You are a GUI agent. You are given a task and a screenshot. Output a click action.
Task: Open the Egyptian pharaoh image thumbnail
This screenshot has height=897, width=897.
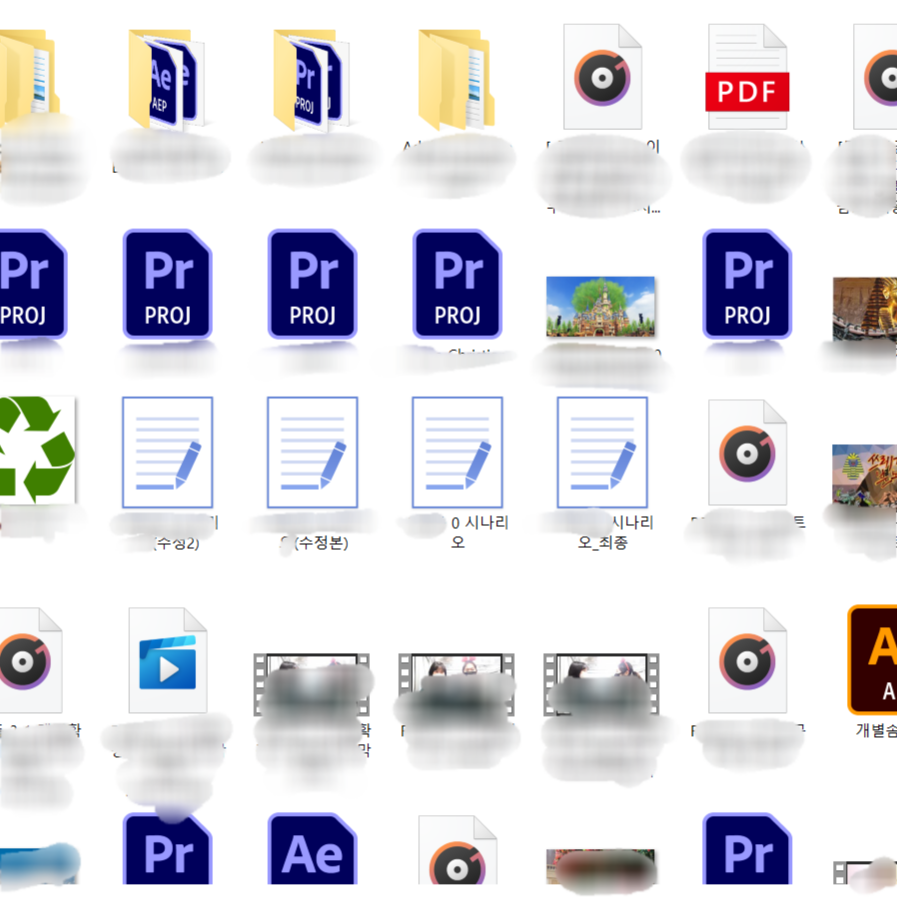tap(865, 309)
